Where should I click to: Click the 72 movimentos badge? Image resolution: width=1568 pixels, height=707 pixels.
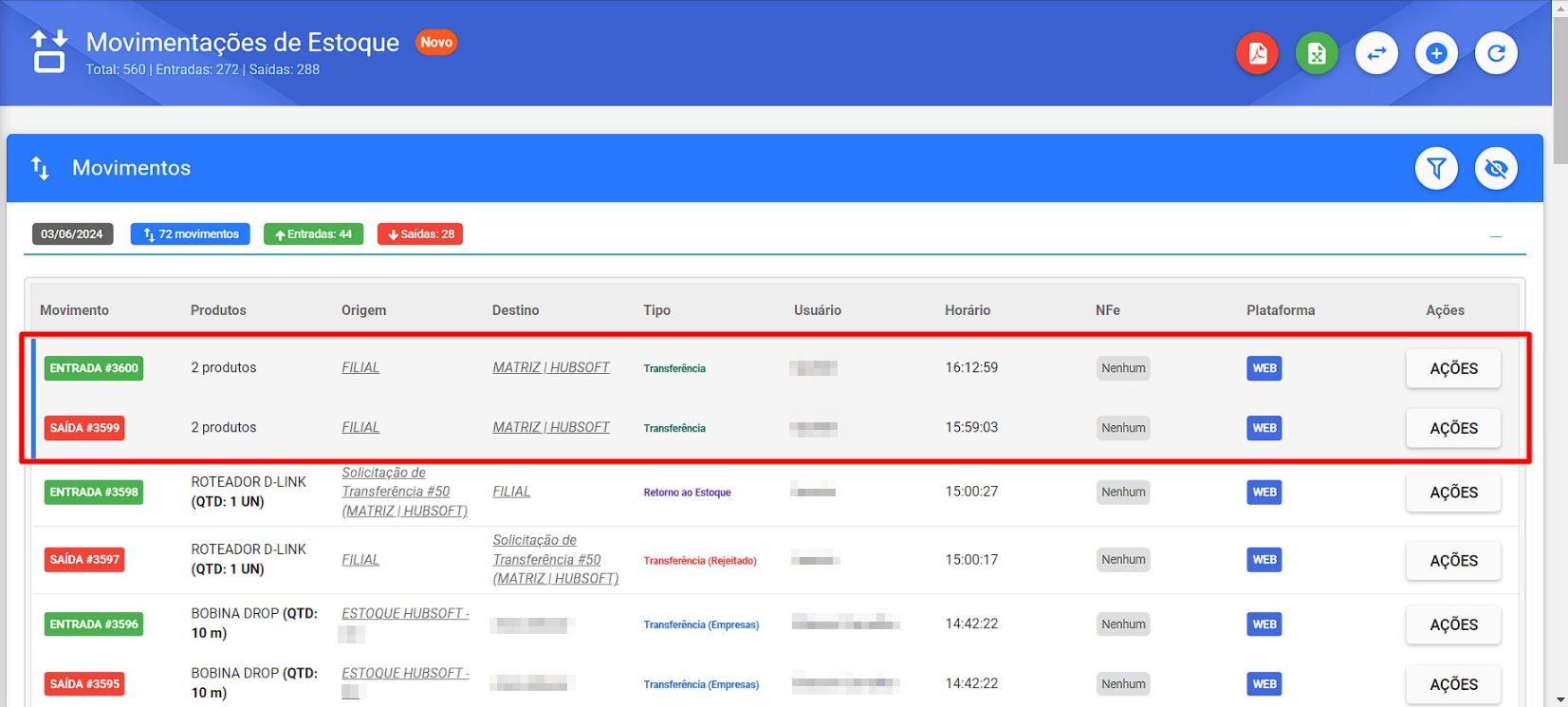pos(190,234)
